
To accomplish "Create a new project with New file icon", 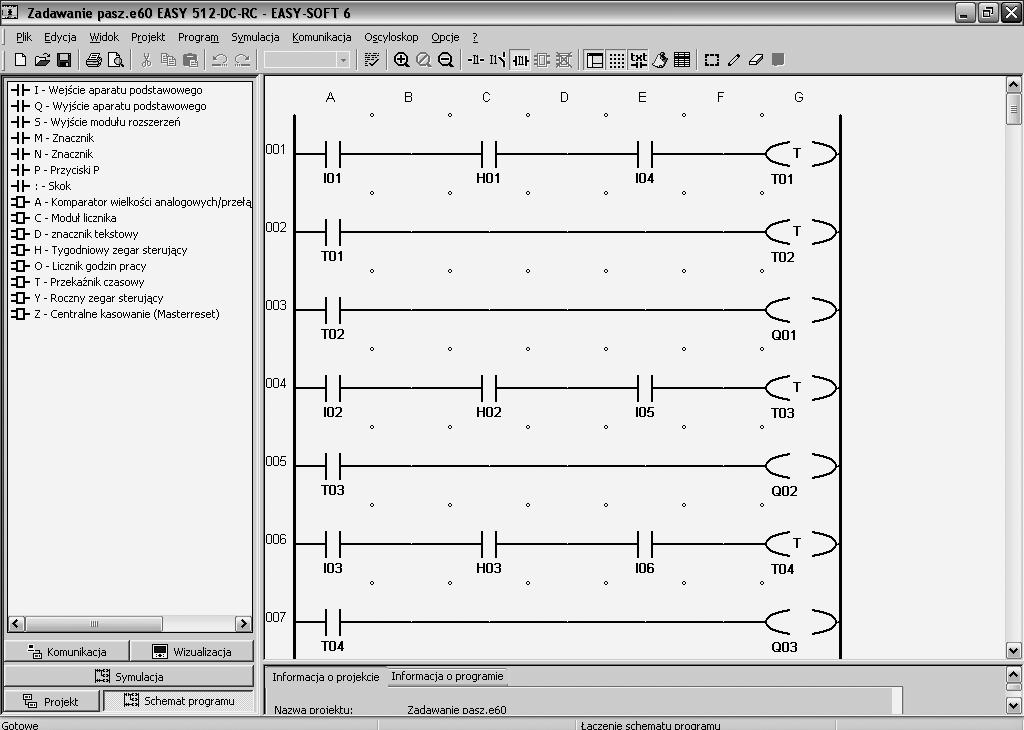I will 20,60.
